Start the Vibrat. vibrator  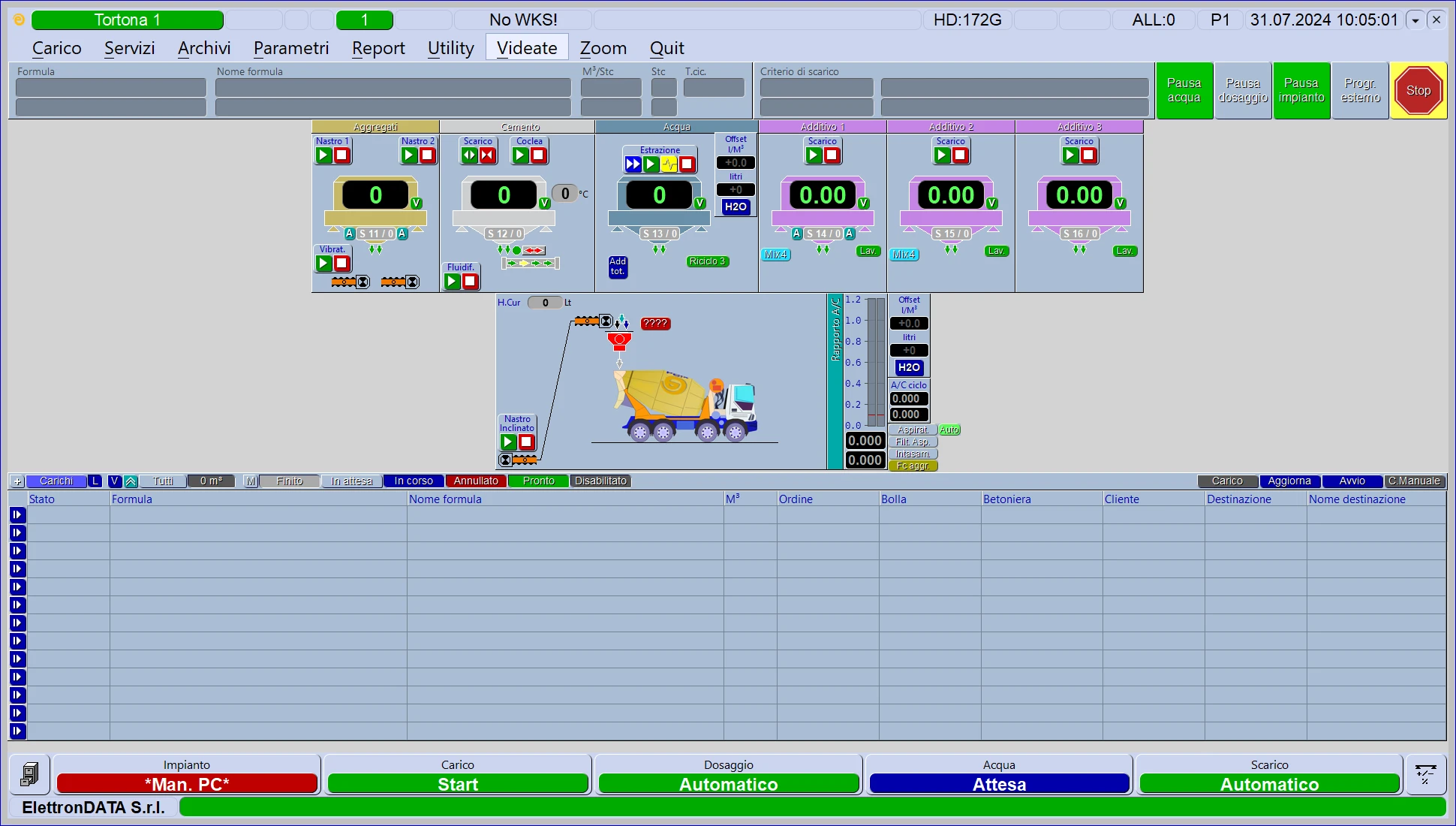[x=324, y=264]
